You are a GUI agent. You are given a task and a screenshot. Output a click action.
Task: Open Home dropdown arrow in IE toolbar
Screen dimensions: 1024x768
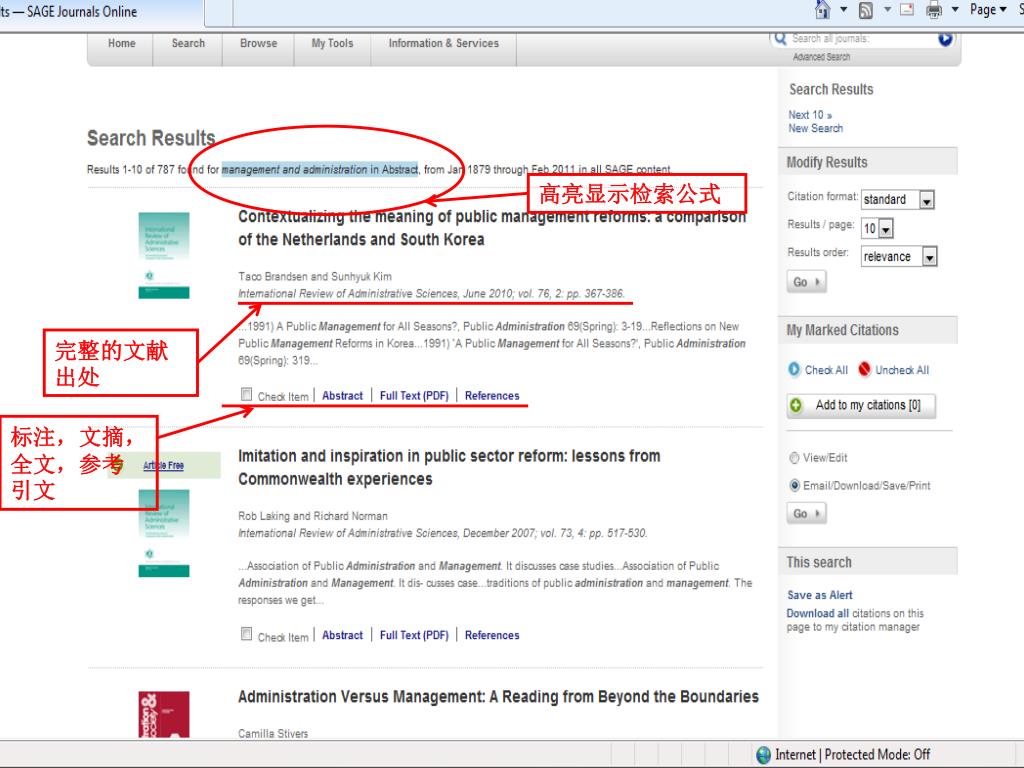click(x=843, y=10)
